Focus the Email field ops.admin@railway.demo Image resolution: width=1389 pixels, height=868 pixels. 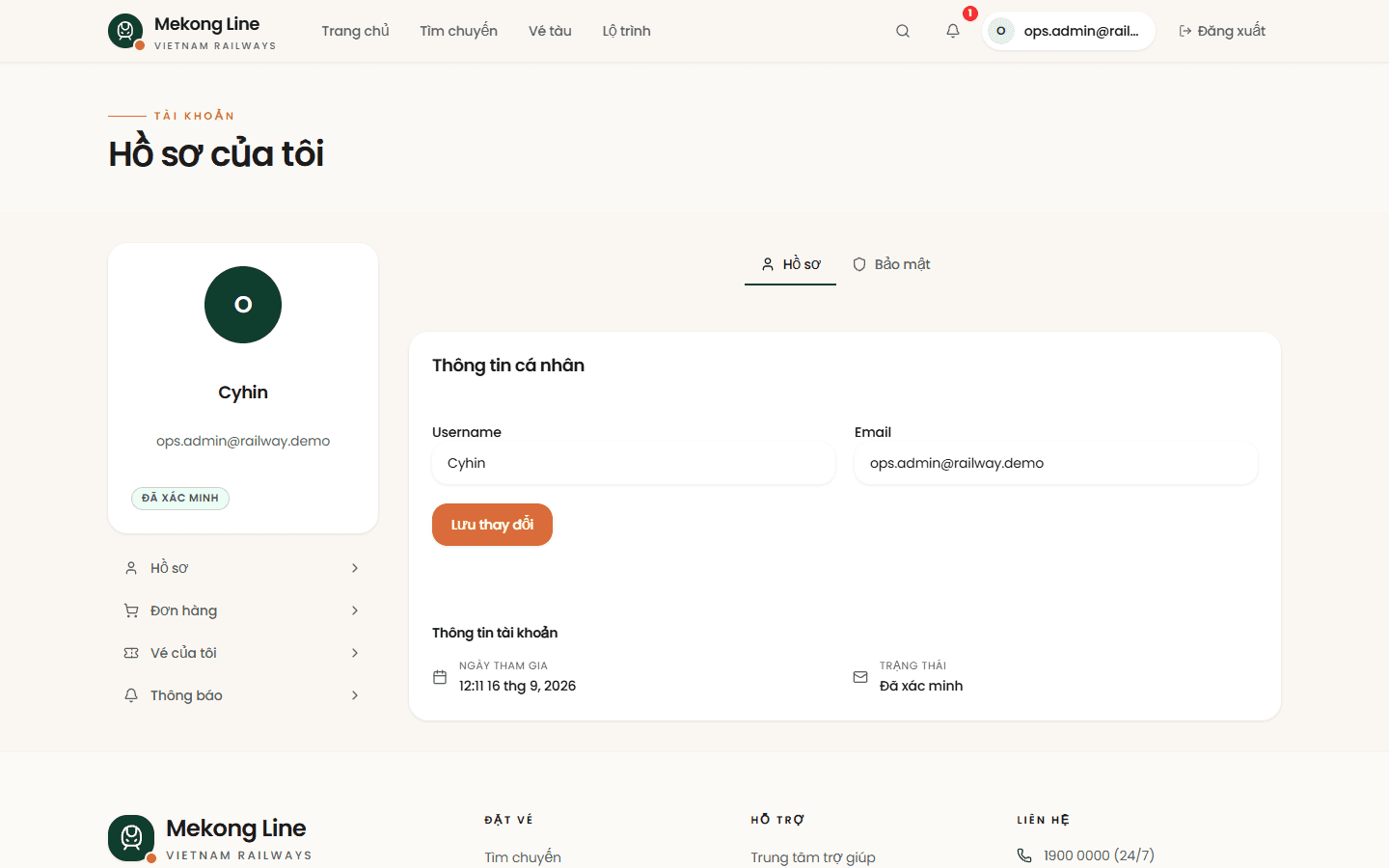coord(1056,463)
